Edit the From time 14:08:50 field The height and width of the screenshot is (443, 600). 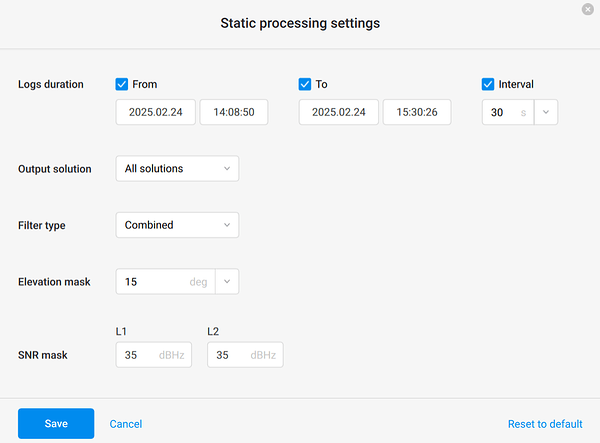234,112
